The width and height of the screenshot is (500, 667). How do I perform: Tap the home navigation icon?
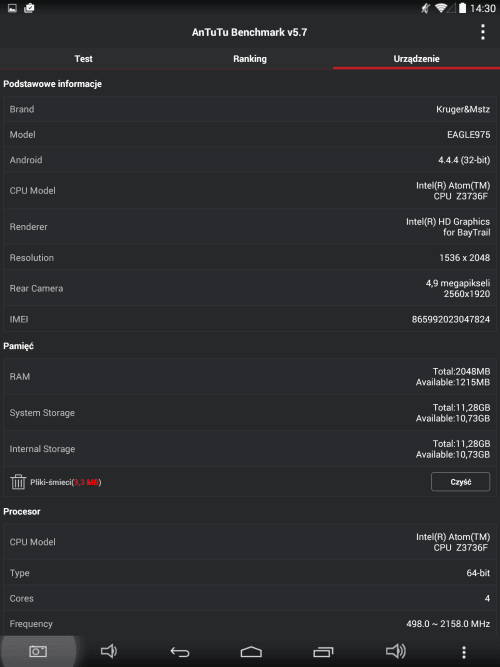[x=251, y=652]
